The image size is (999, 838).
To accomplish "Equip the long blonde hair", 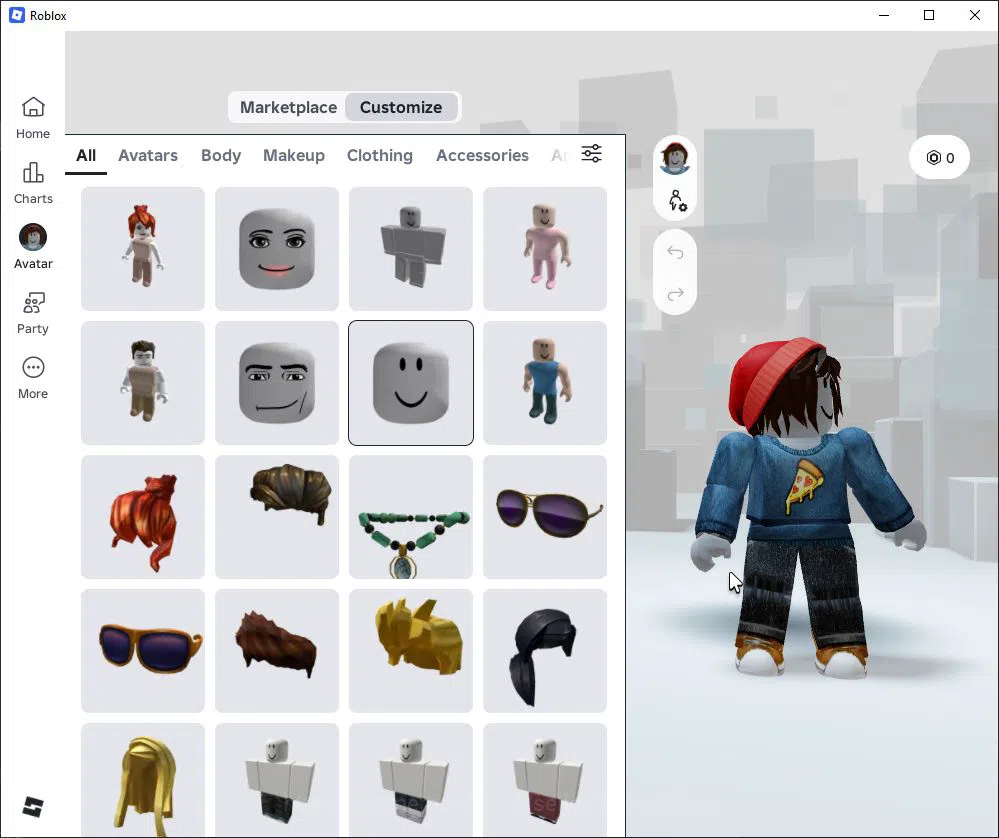I will pyautogui.click(x=143, y=780).
